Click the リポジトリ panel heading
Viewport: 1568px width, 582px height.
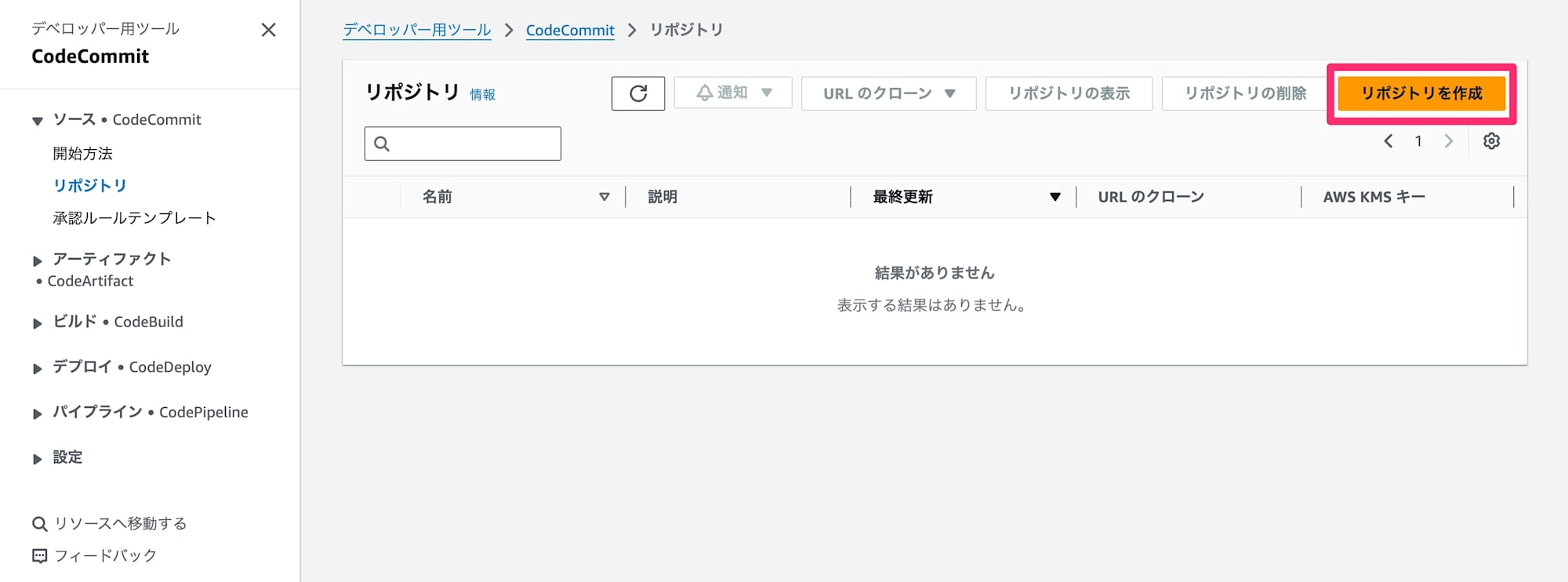coord(412,92)
